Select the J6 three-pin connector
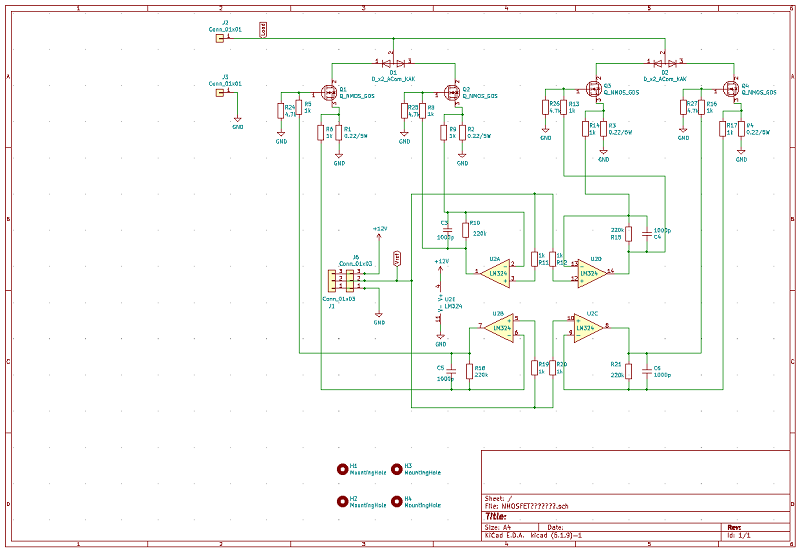 coord(350,279)
